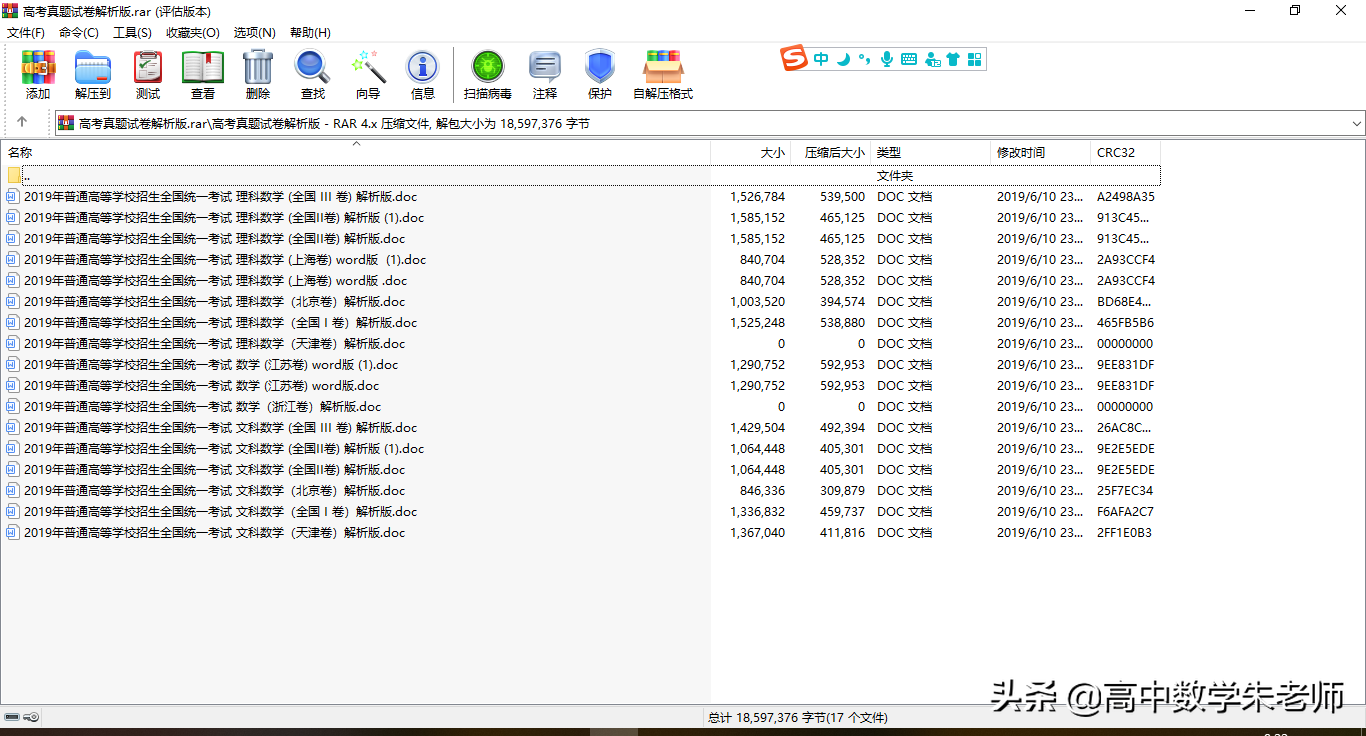Switch Sogou input to English mode
The width and height of the screenshot is (1366, 736).
[820, 58]
